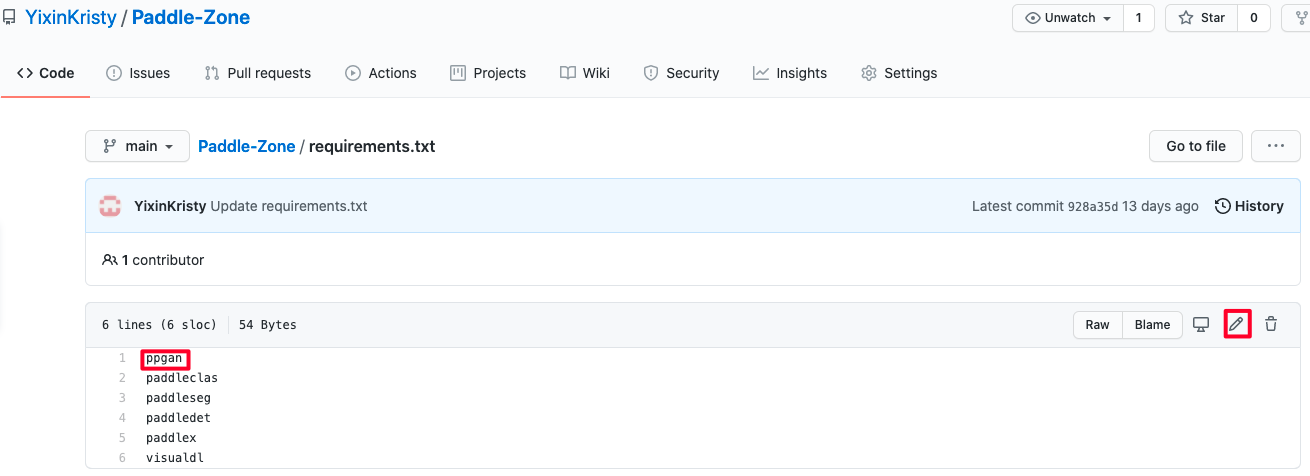Screen dimensions: 1310x476
Task: Click the delete file trash icon
Action: pyautogui.click(x=1271, y=324)
